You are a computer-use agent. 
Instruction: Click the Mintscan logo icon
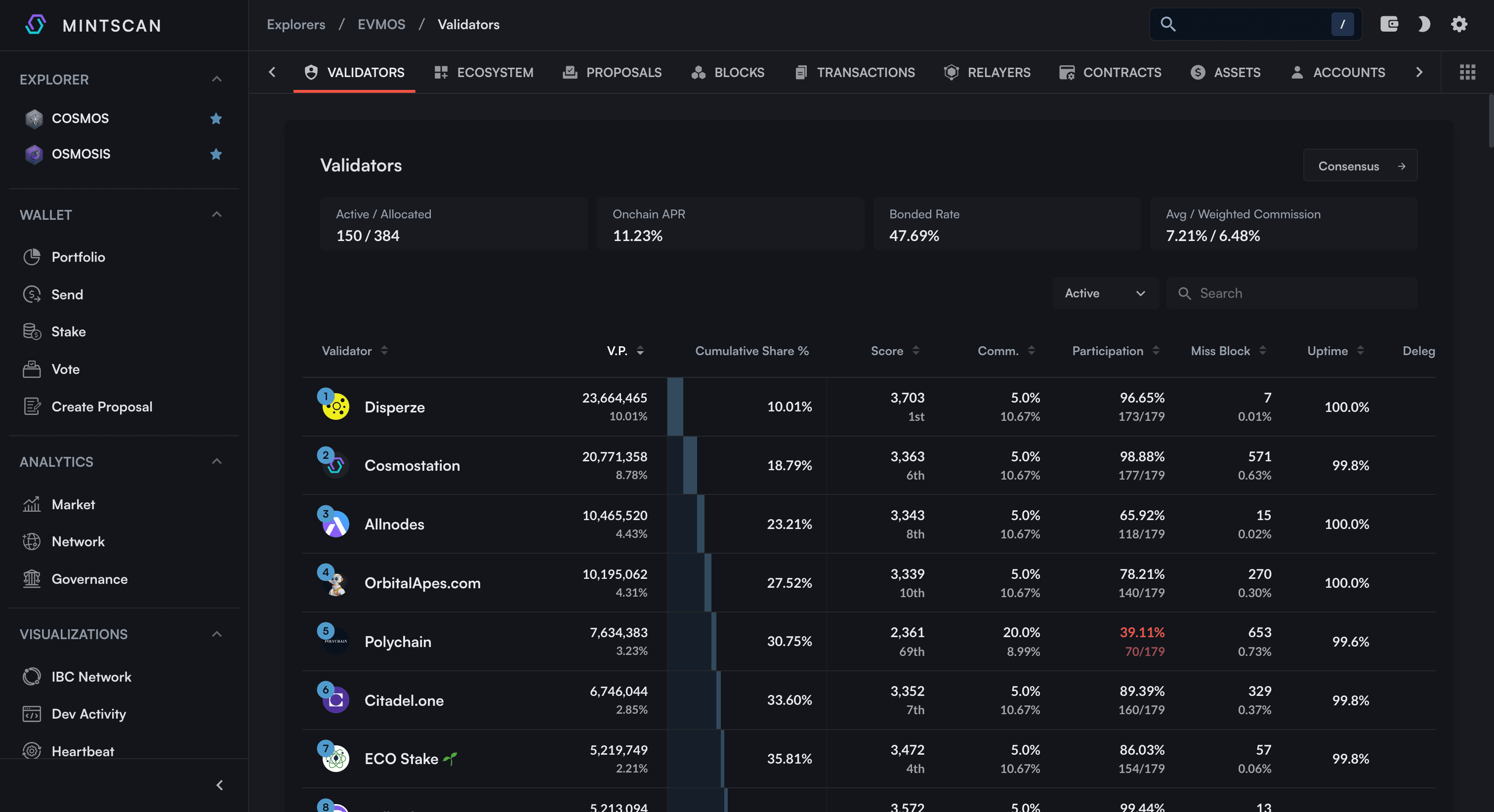(36, 24)
